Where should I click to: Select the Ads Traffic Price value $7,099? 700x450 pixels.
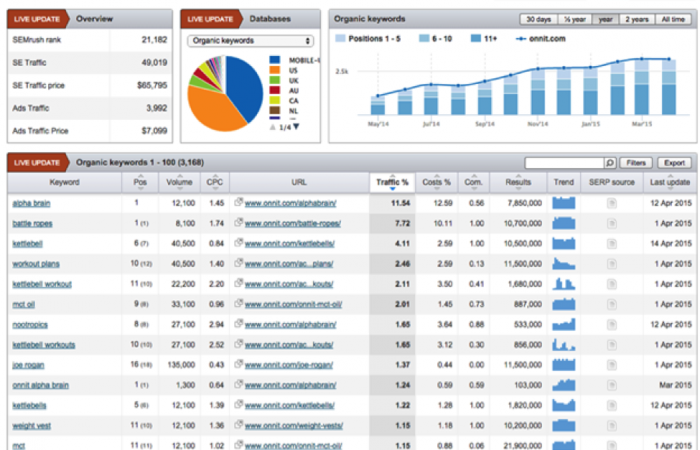[x=154, y=131]
